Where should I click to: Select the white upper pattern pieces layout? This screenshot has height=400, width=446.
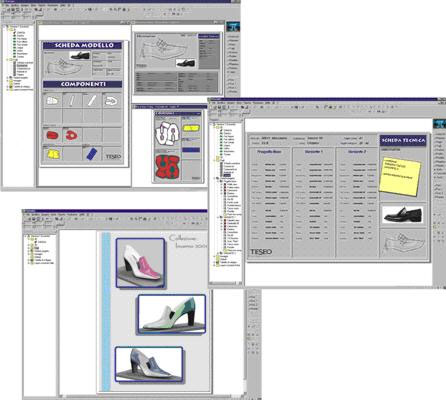tap(167, 133)
